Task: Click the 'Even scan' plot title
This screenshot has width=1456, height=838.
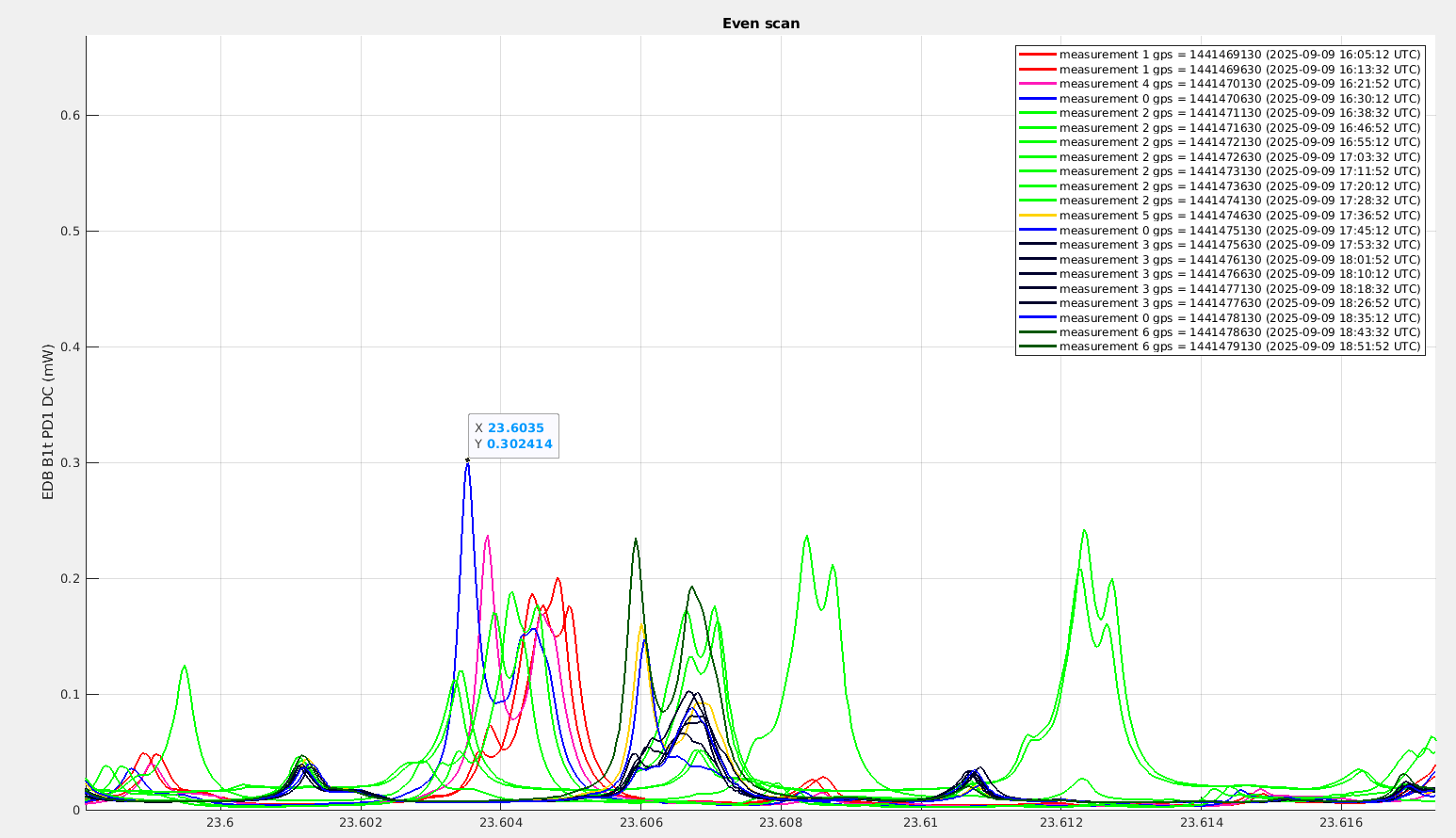Action: [x=761, y=24]
